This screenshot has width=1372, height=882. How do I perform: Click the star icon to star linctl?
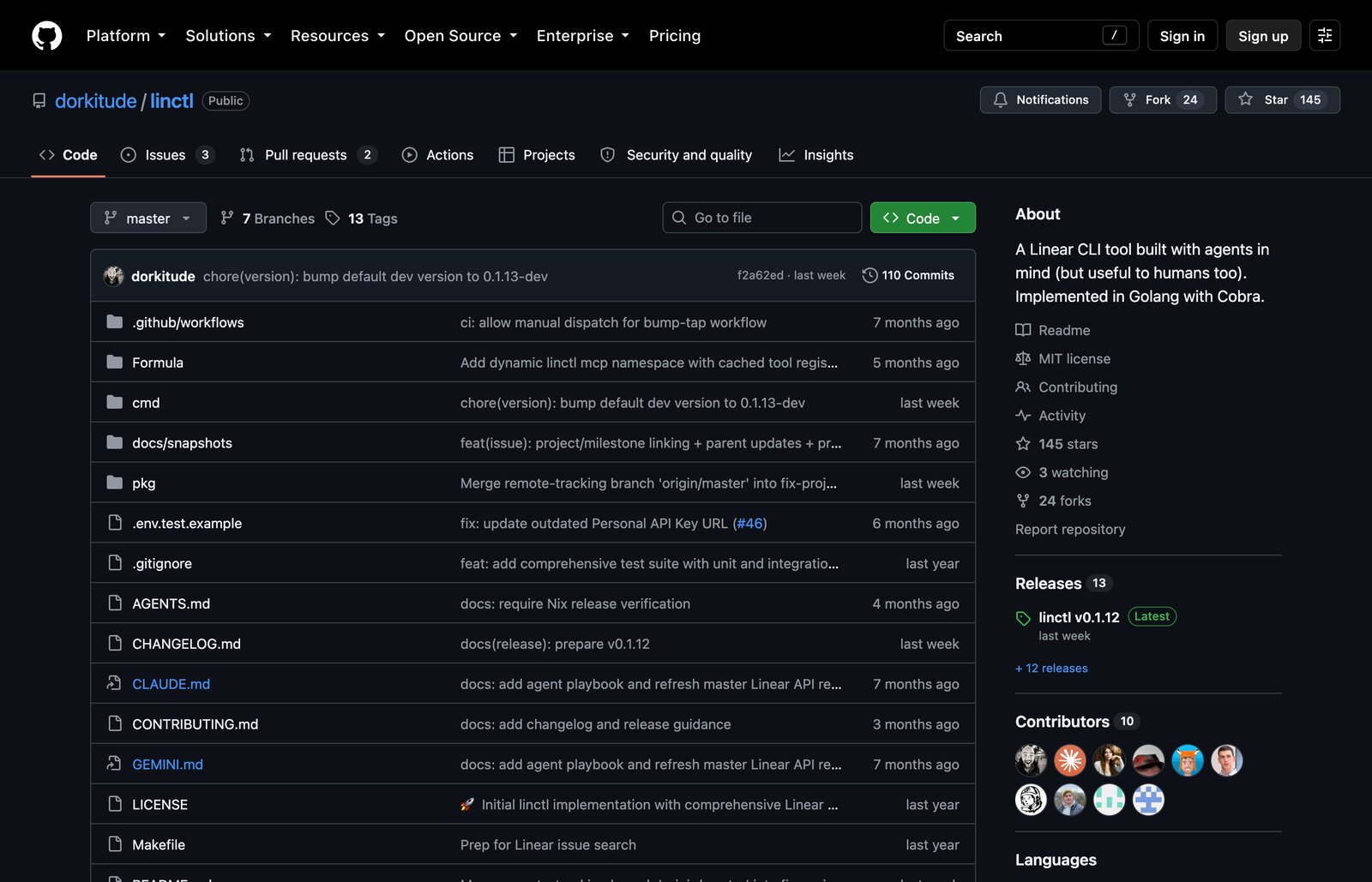[x=1245, y=99]
